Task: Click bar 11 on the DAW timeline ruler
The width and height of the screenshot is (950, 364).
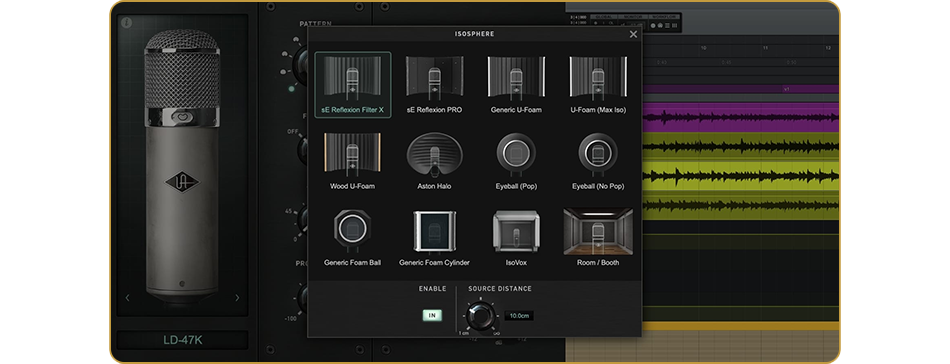Action: tap(765, 48)
